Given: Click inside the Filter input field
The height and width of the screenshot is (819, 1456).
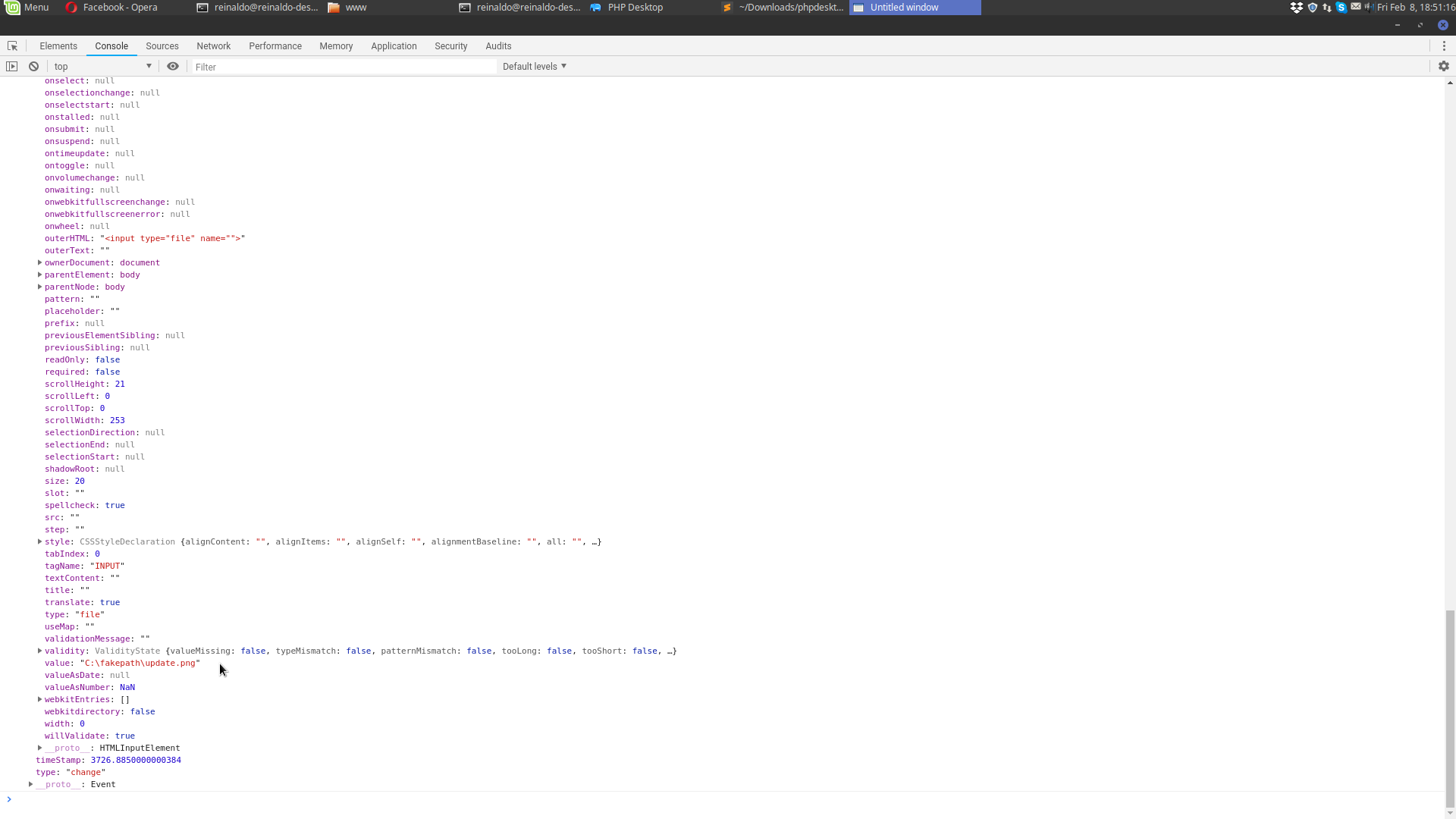Looking at the screenshot, I should pos(341,66).
